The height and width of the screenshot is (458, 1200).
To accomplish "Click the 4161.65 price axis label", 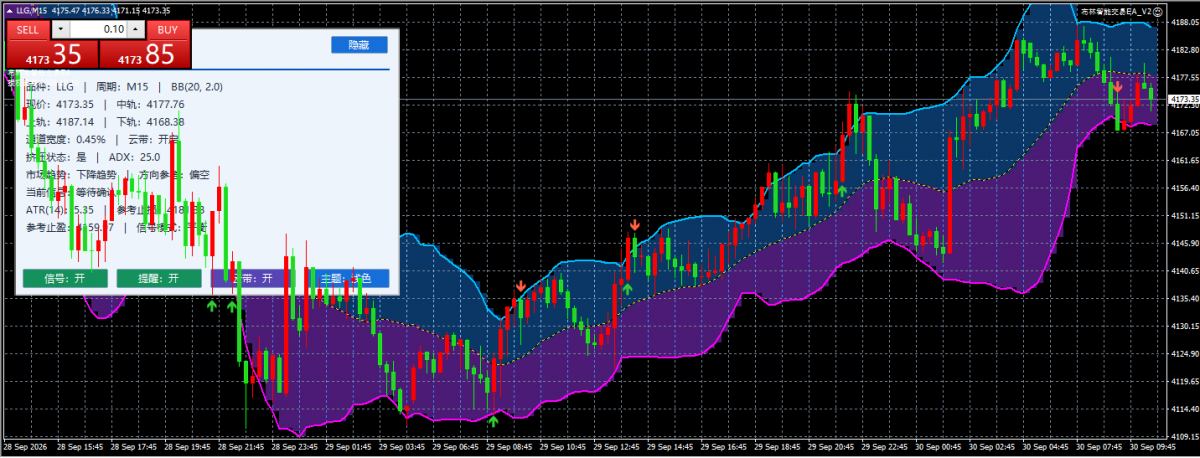I will tap(1184, 160).
